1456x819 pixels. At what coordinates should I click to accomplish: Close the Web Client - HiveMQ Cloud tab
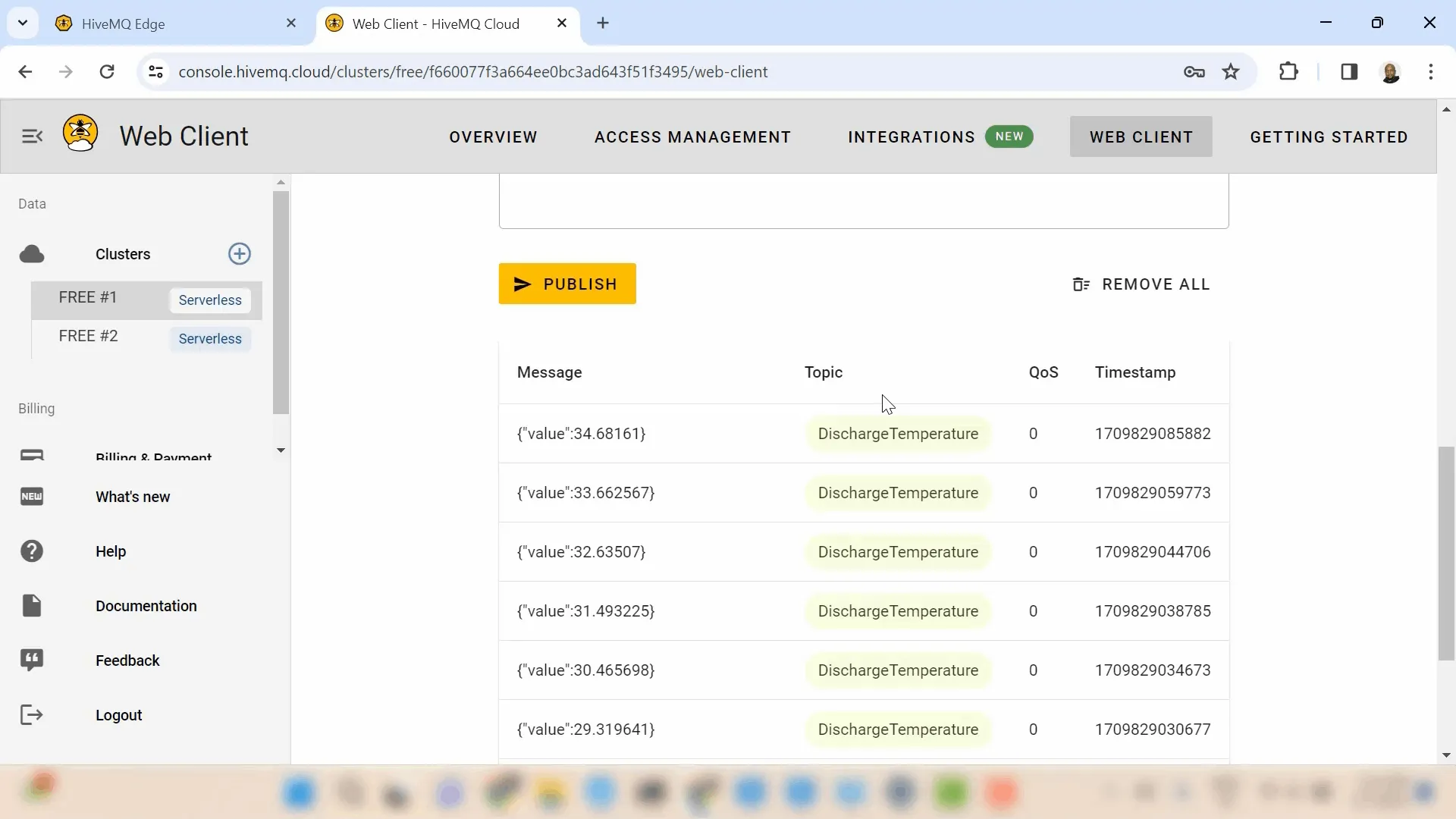(x=562, y=24)
